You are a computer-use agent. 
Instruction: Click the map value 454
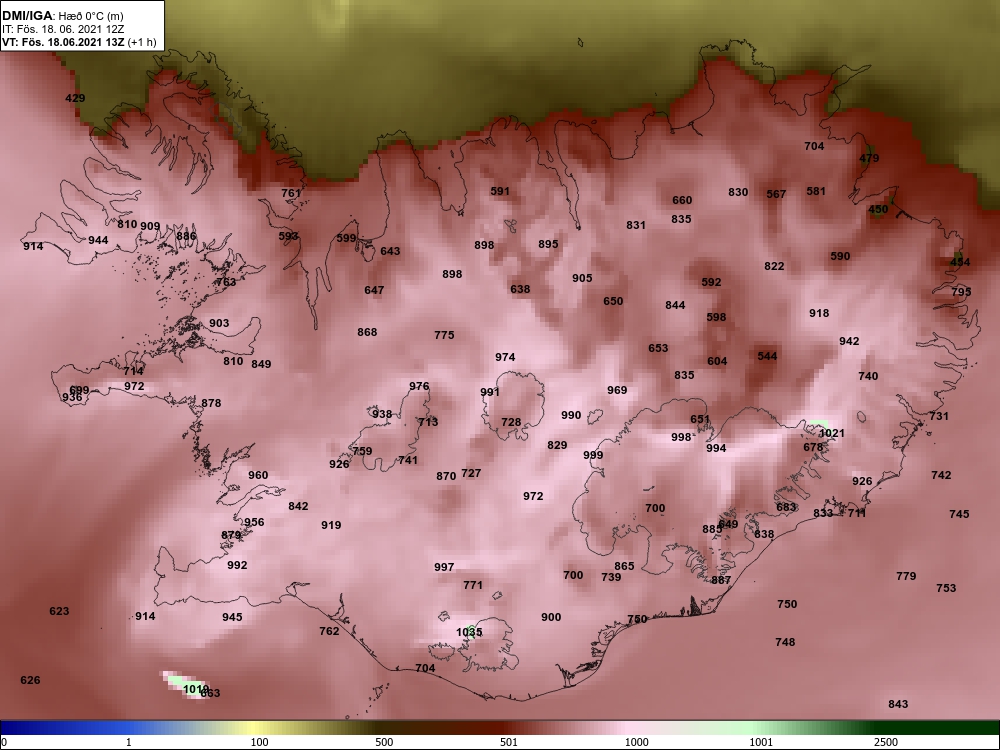click(x=960, y=262)
